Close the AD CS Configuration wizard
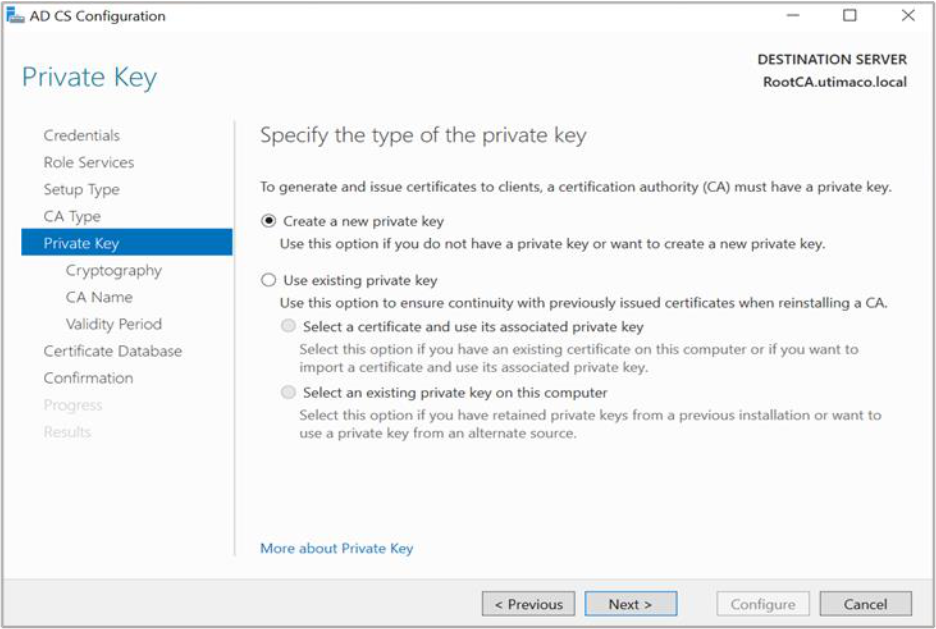 [908, 16]
